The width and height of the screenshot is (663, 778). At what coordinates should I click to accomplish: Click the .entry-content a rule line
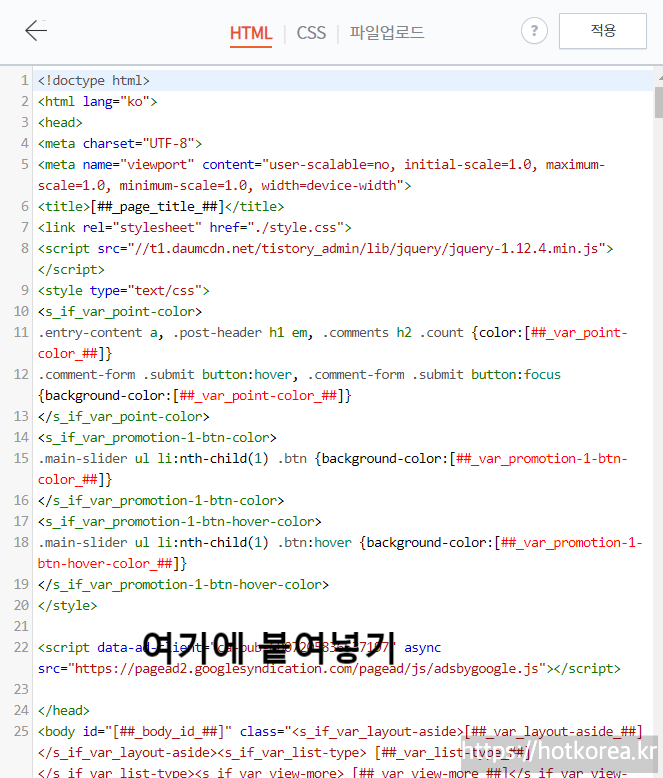click(332, 343)
